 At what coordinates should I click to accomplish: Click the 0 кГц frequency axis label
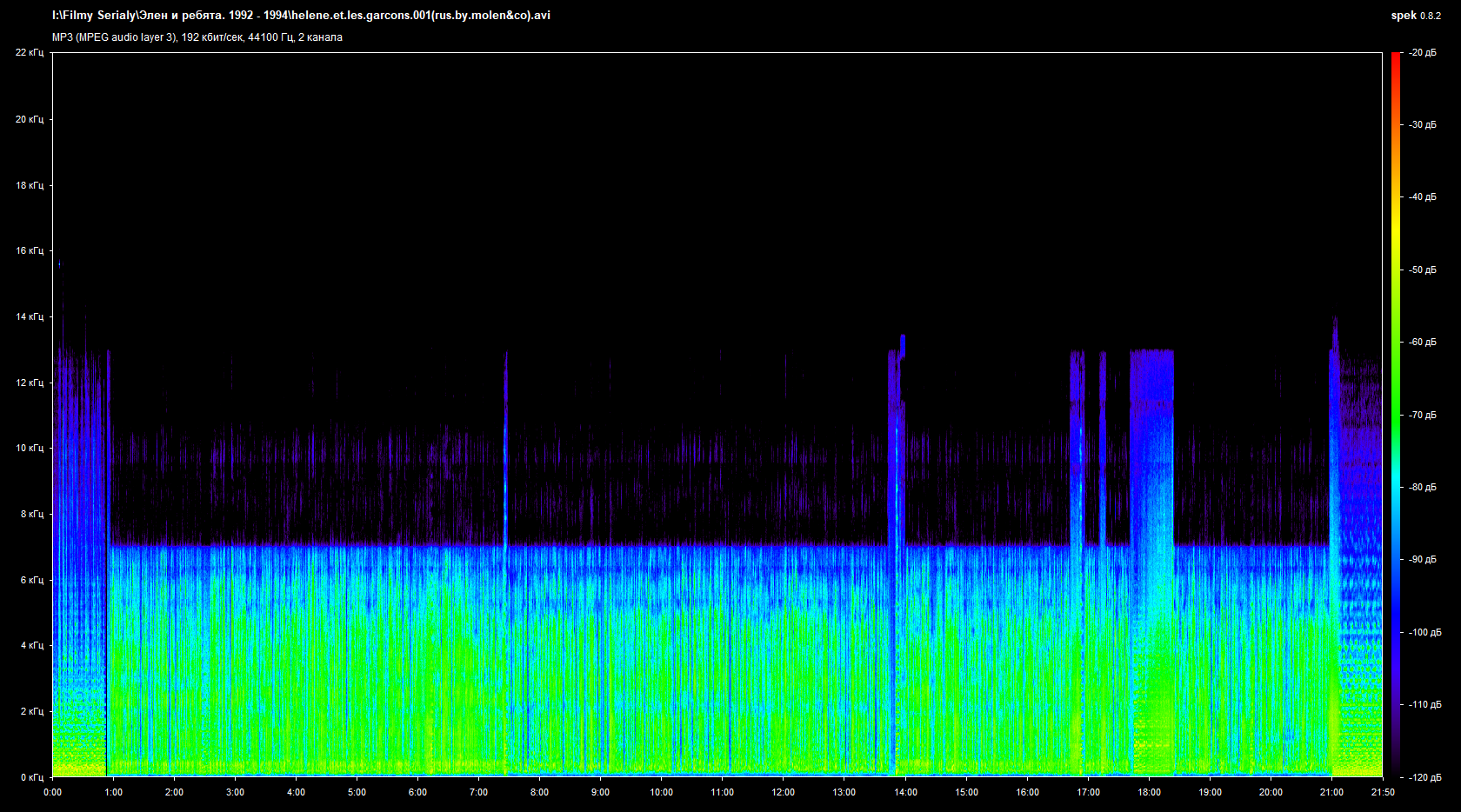pyautogui.click(x=31, y=777)
